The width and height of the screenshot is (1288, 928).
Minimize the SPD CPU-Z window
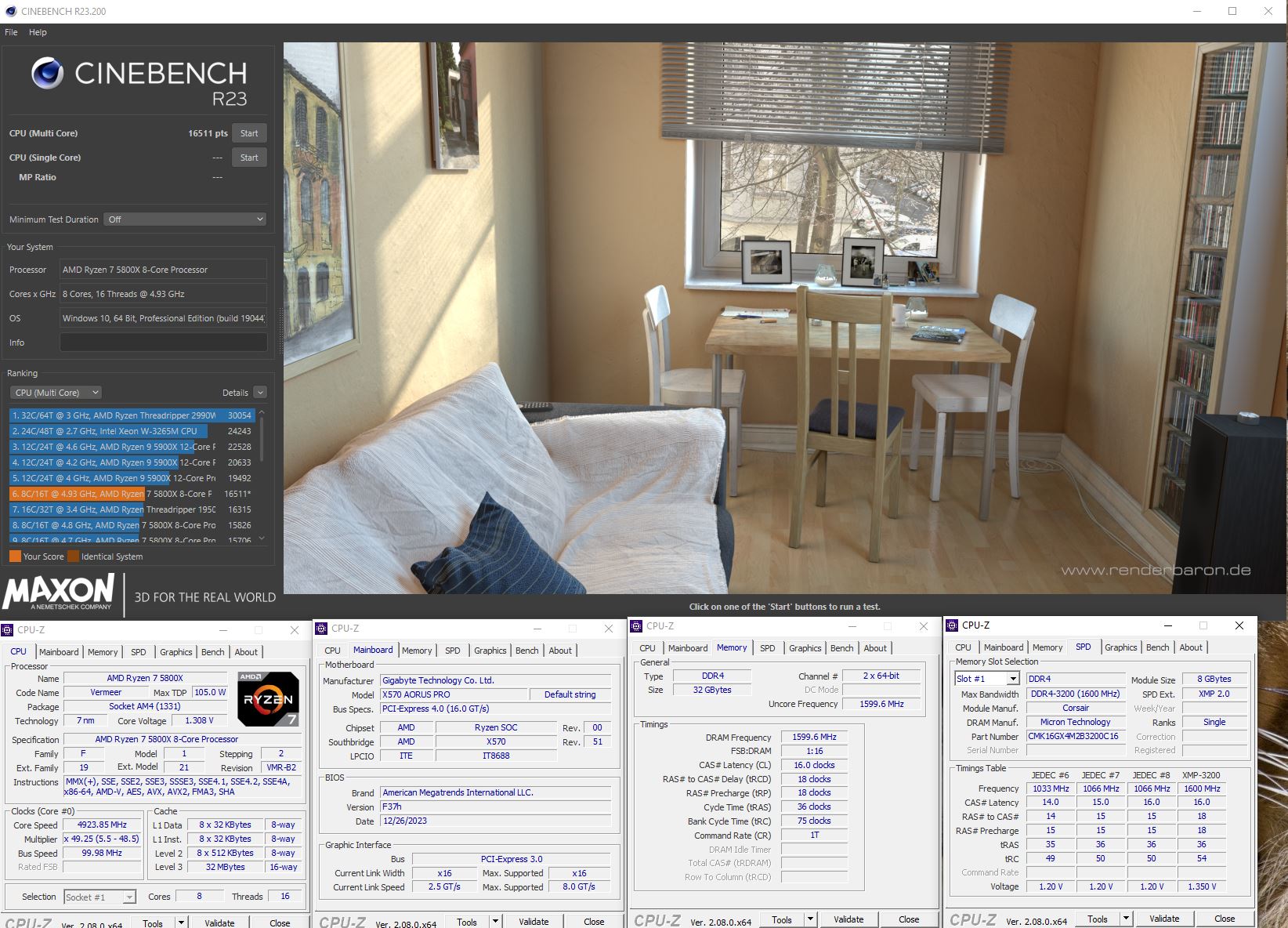pos(1167,625)
